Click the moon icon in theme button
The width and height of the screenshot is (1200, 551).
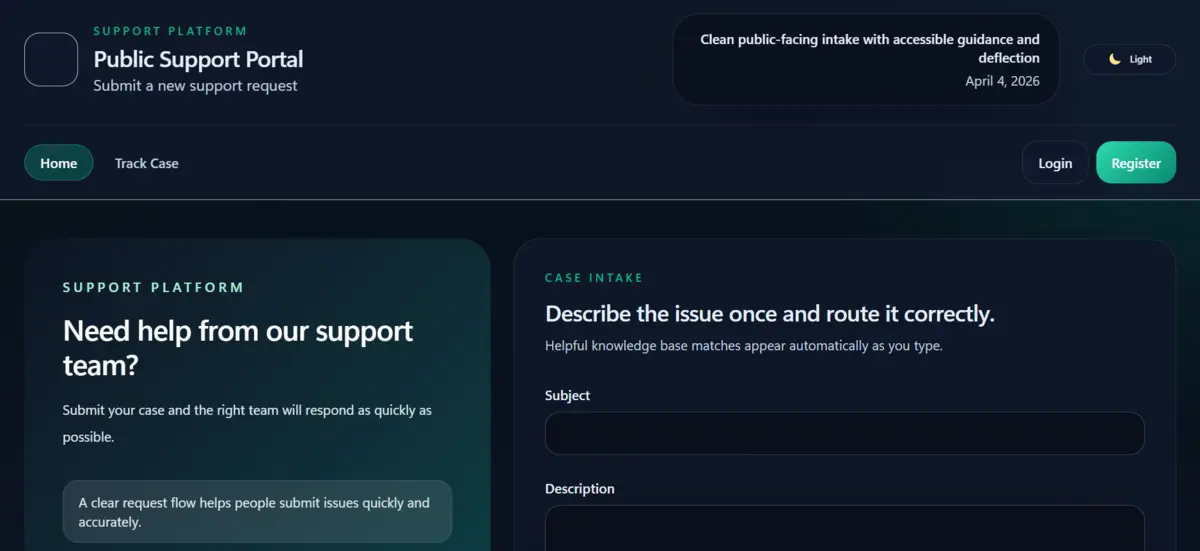1115,59
